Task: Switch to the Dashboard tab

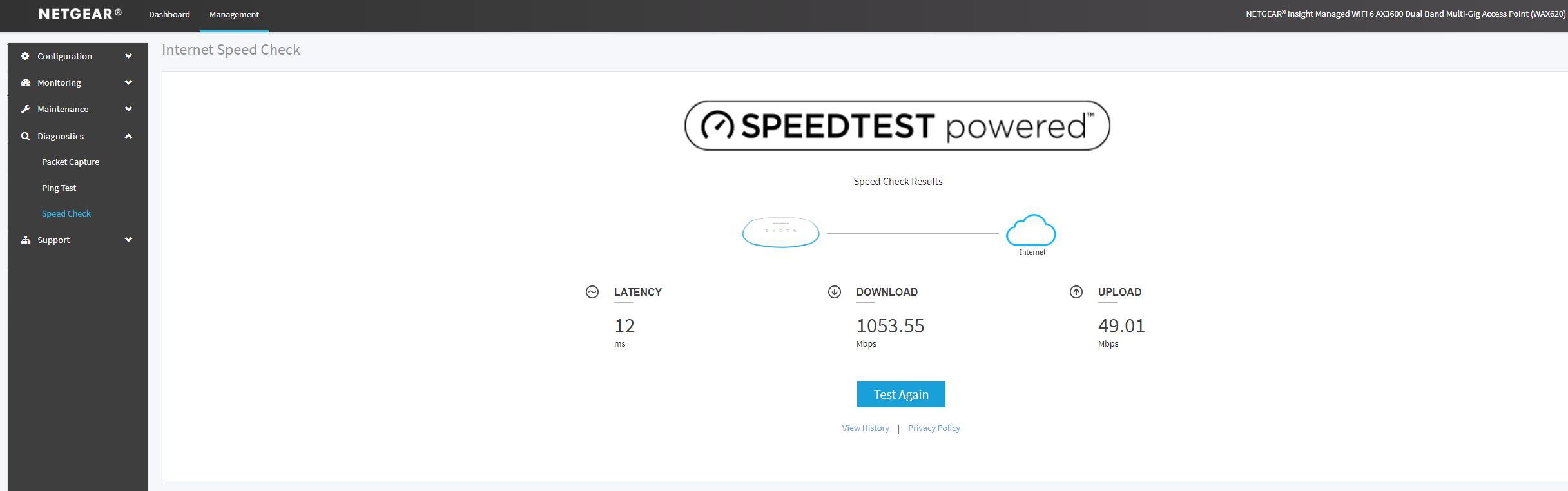Action: pos(169,14)
